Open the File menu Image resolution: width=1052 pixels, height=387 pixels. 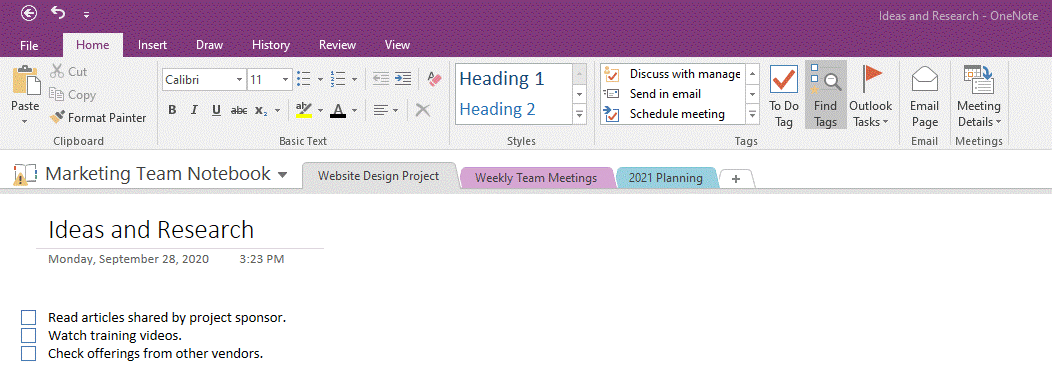[29, 45]
